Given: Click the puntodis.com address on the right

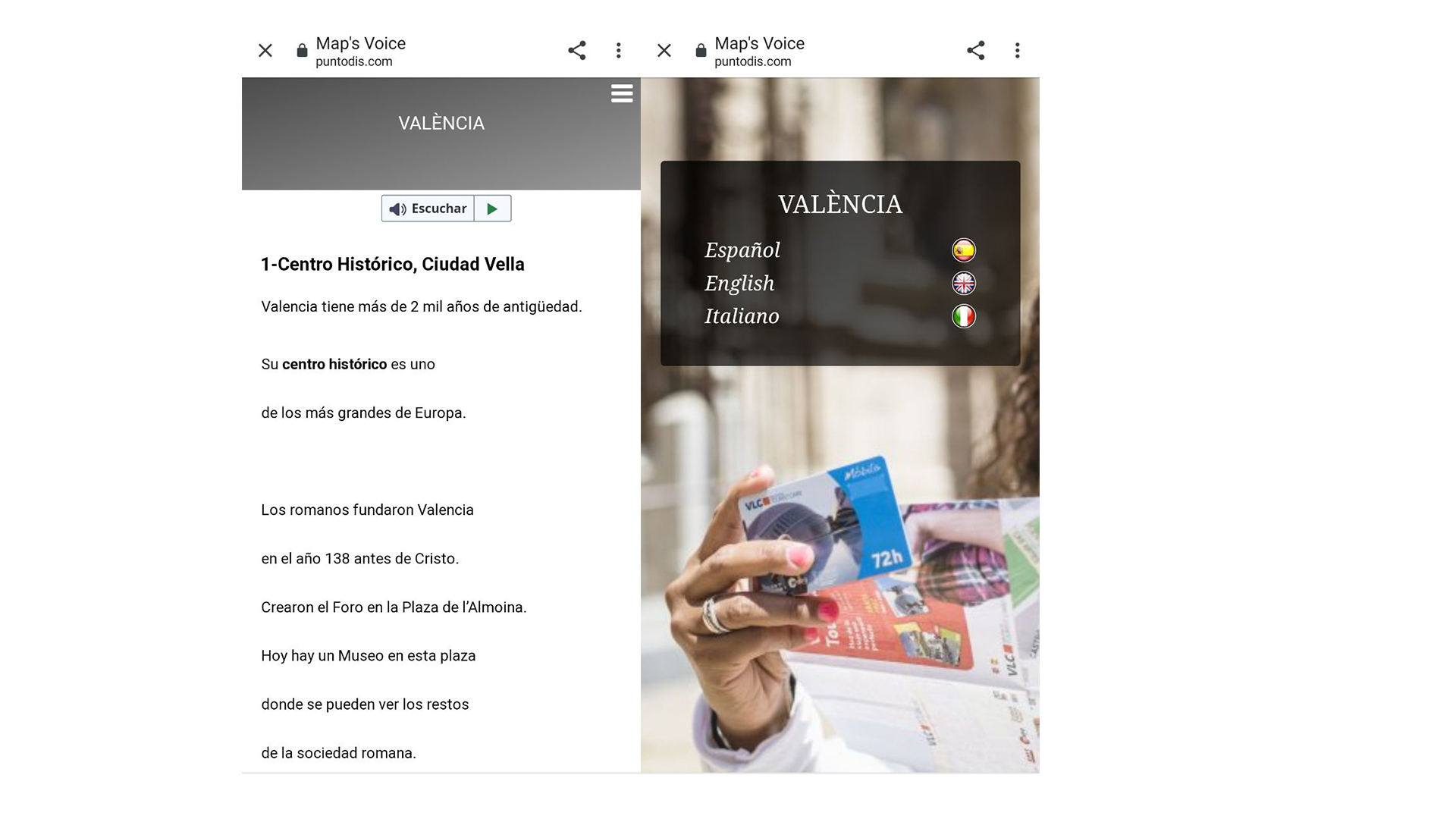Looking at the screenshot, I should click(x=753, y=62).
